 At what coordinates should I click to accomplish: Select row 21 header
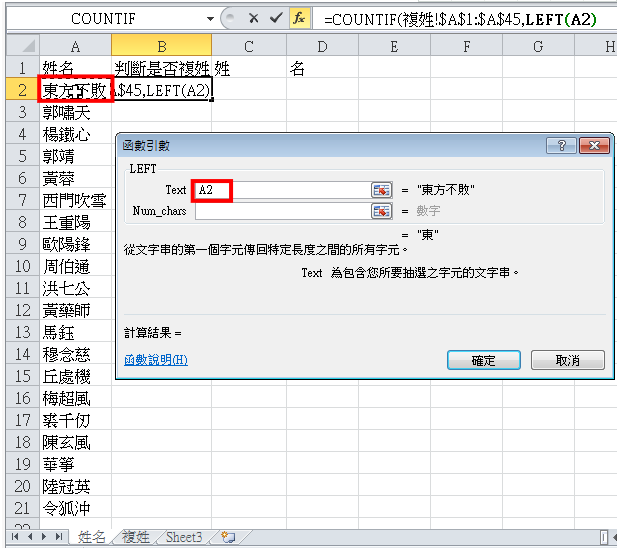(23, 508)
